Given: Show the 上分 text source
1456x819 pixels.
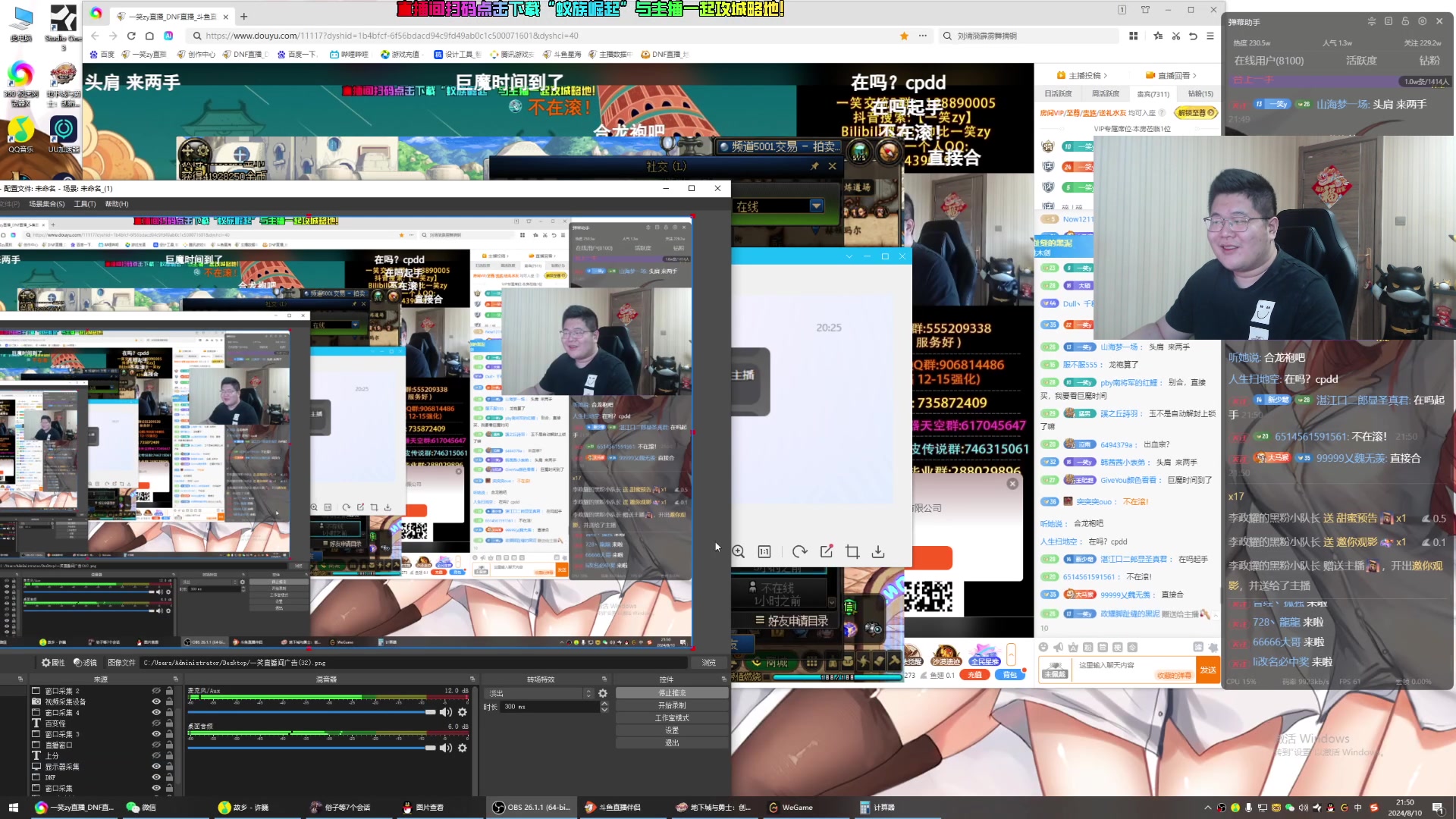Looking at the screenshot, I should coord(156,755).
